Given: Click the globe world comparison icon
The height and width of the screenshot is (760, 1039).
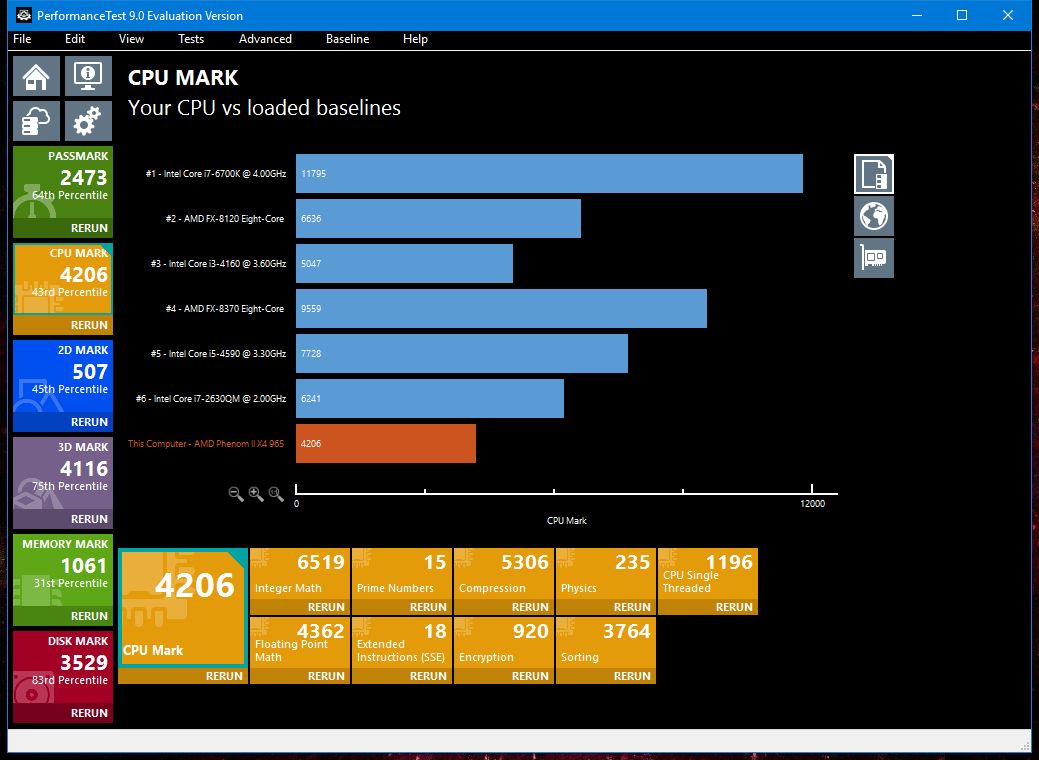Looking at the screenshot, I should 873,216.
